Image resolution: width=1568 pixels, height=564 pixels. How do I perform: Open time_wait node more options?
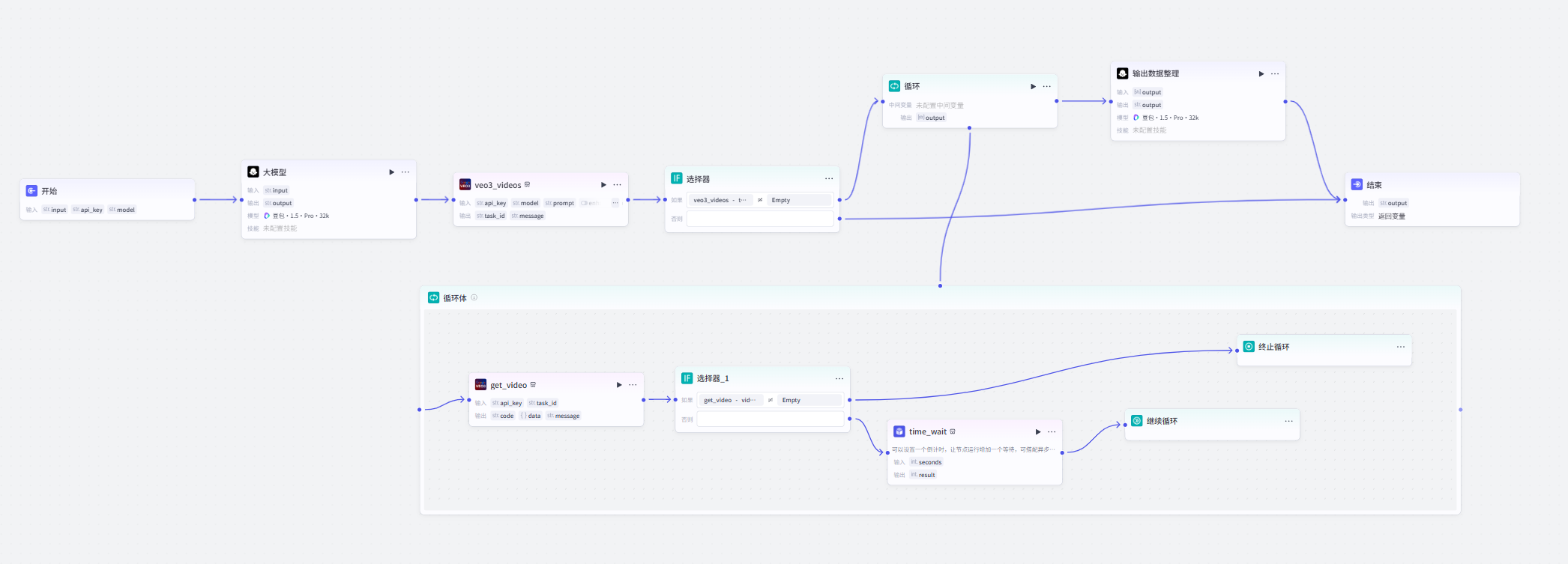pyautogui.click(x=1052, y=432)
